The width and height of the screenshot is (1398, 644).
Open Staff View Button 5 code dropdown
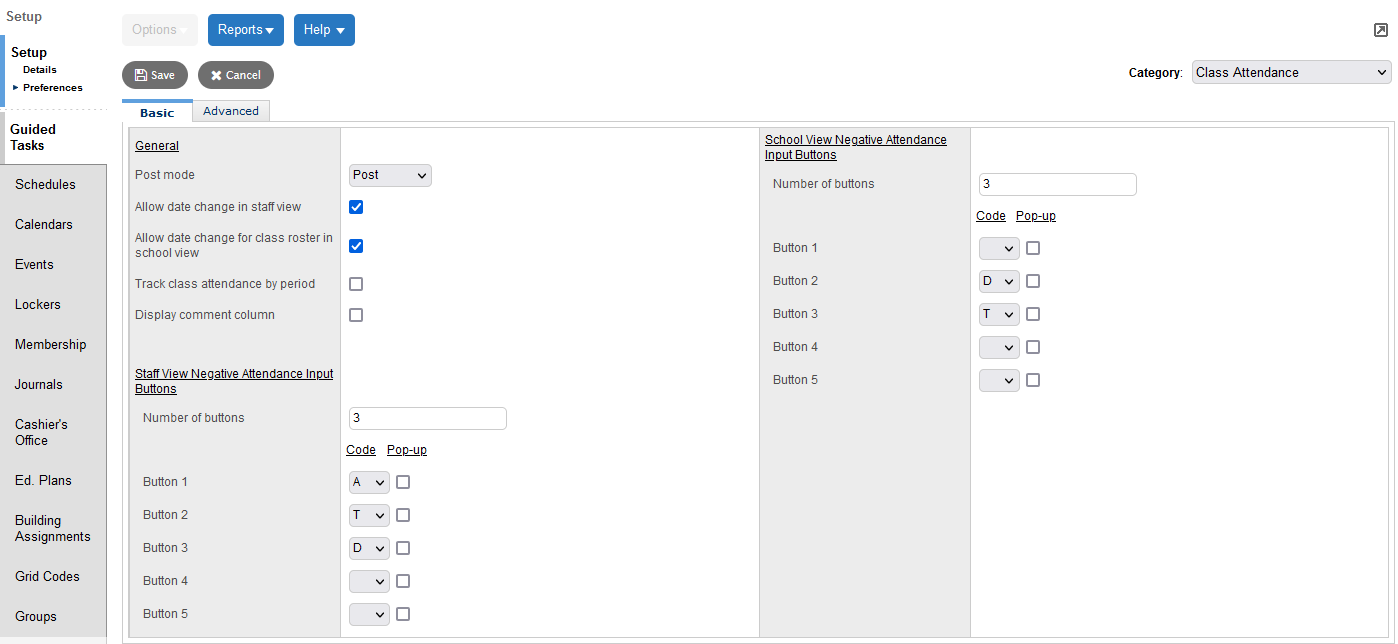coord(369,614)
